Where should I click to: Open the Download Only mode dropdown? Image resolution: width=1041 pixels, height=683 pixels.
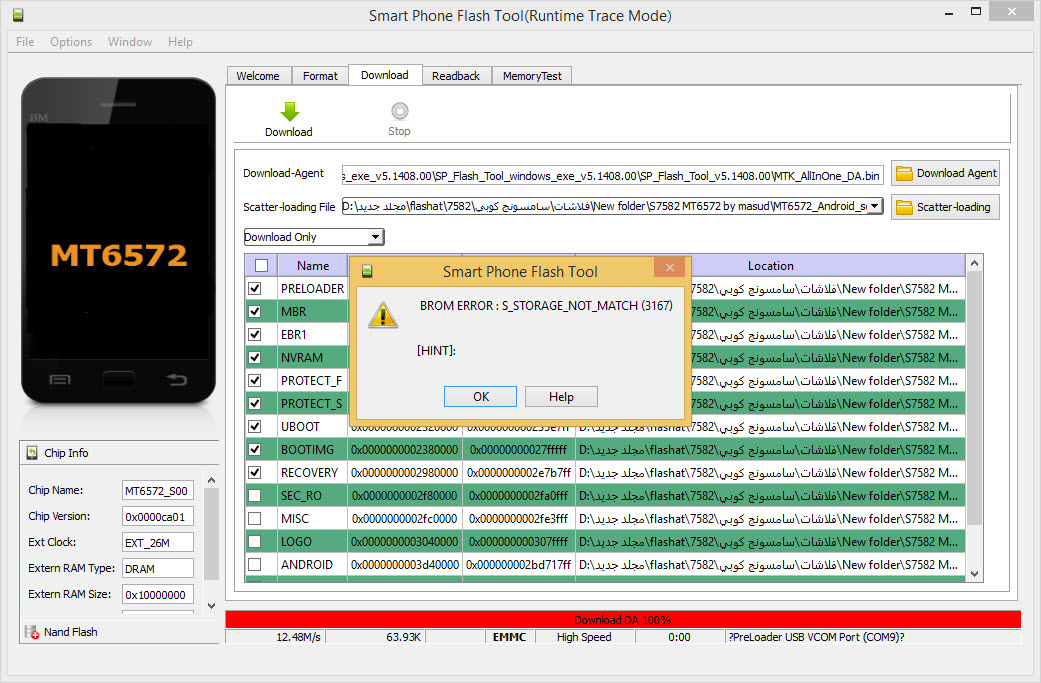376,237
